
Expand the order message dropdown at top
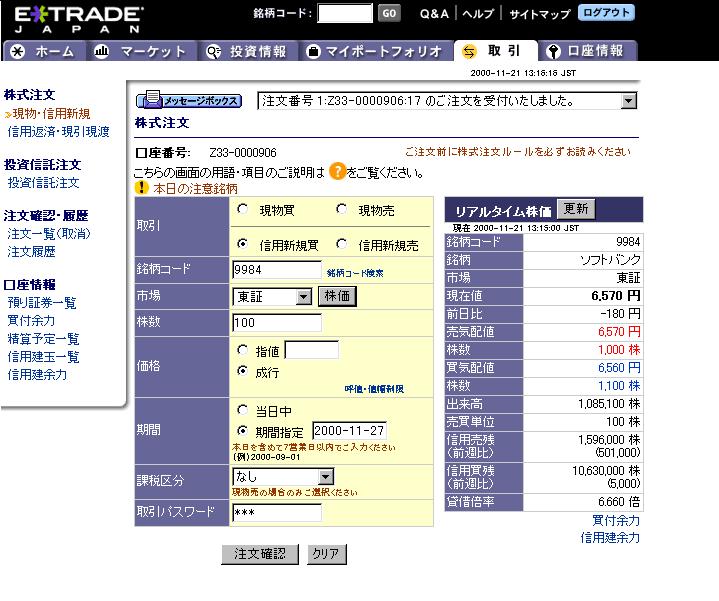point(628,101)
